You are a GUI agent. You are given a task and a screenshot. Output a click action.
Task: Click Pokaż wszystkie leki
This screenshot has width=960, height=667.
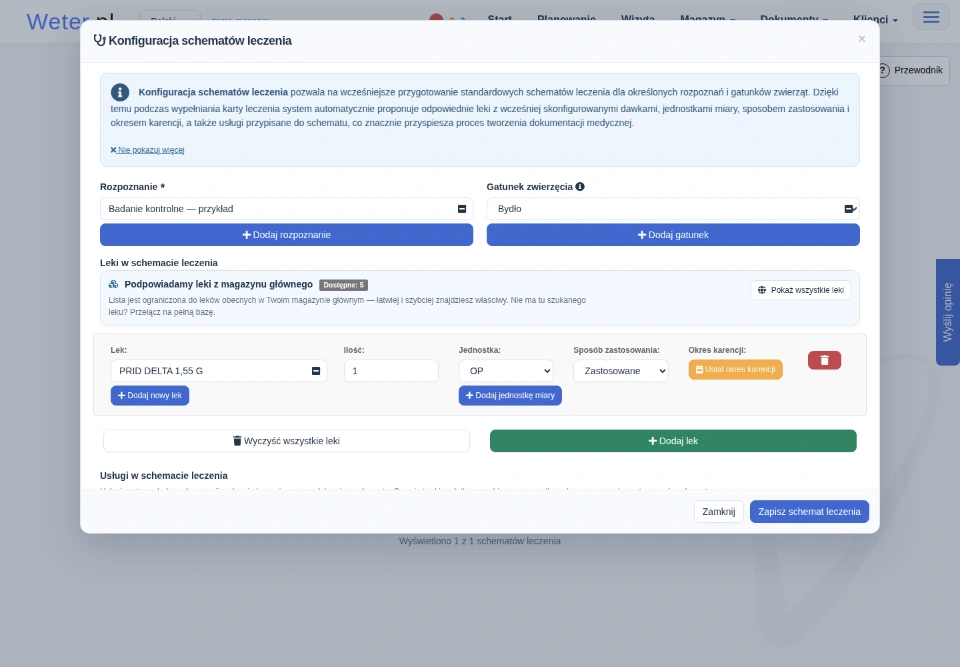click(x=801, y=290)
